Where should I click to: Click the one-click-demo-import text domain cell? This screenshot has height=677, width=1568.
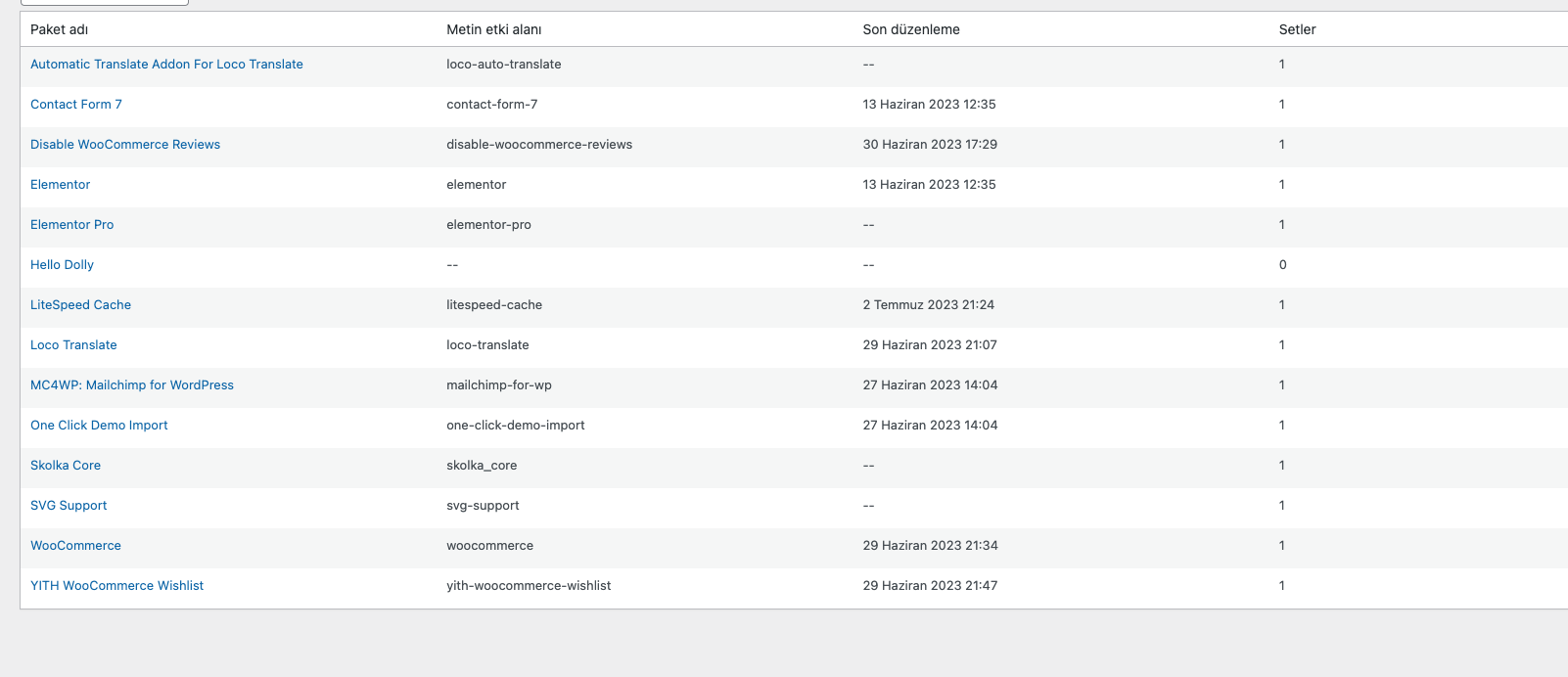[x=516, y=426]
